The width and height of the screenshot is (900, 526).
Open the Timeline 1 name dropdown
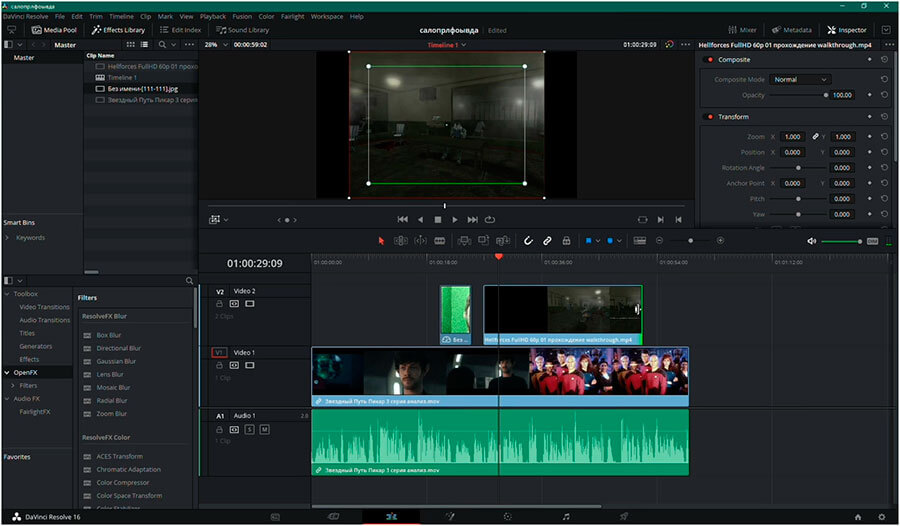pos(447,45)
